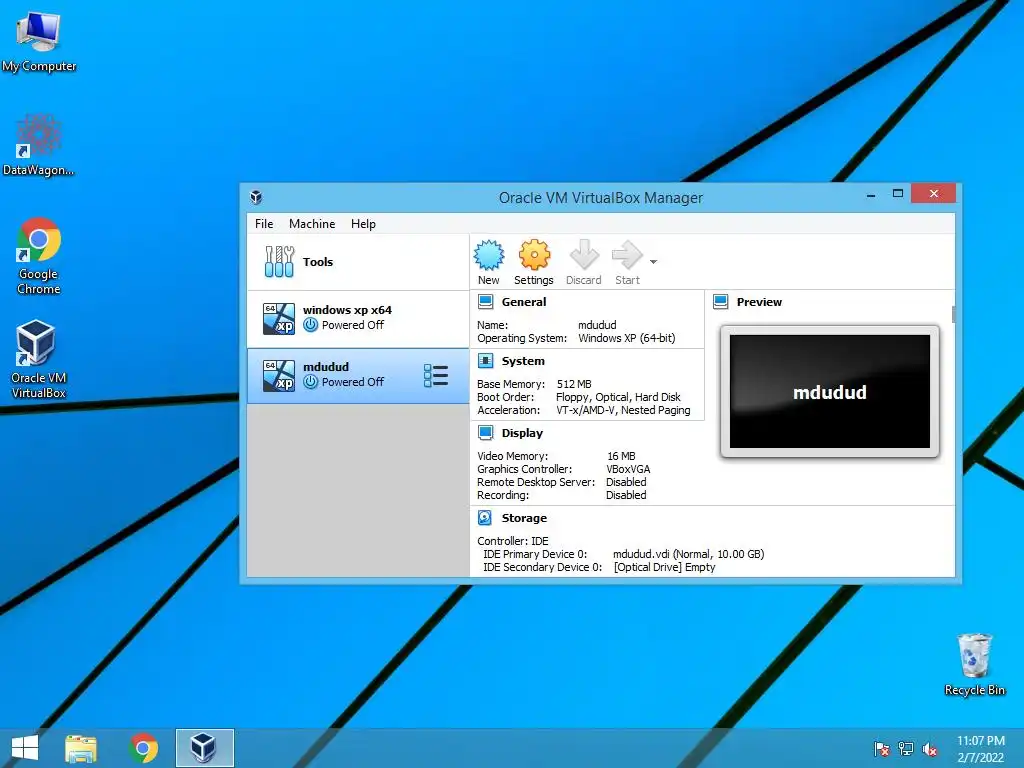Click Operating System value Windows XP (64-bit)
1024x768 pixels.
(x=627, y=338)
